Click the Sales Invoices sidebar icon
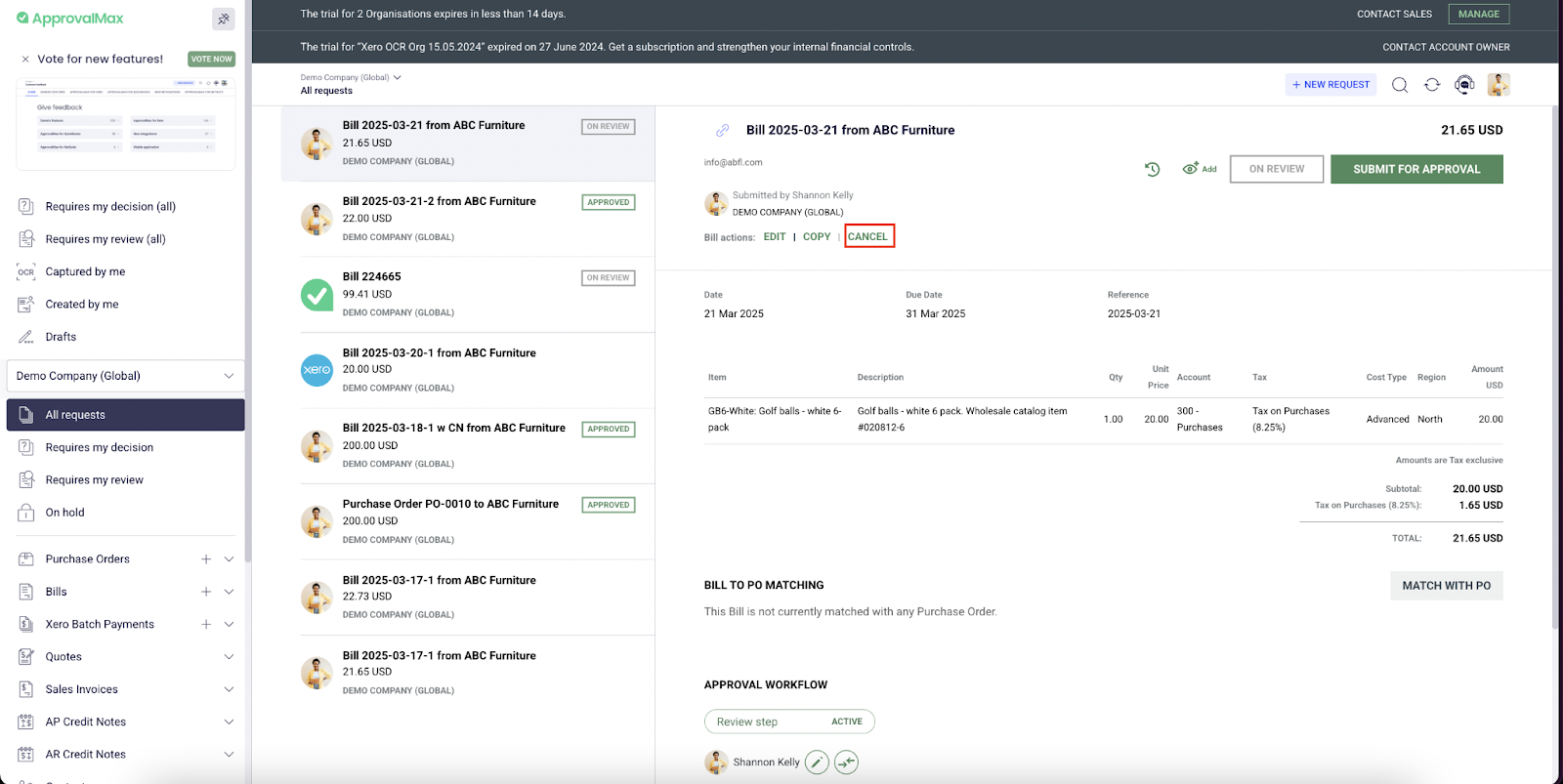 [x=26, y=689]
